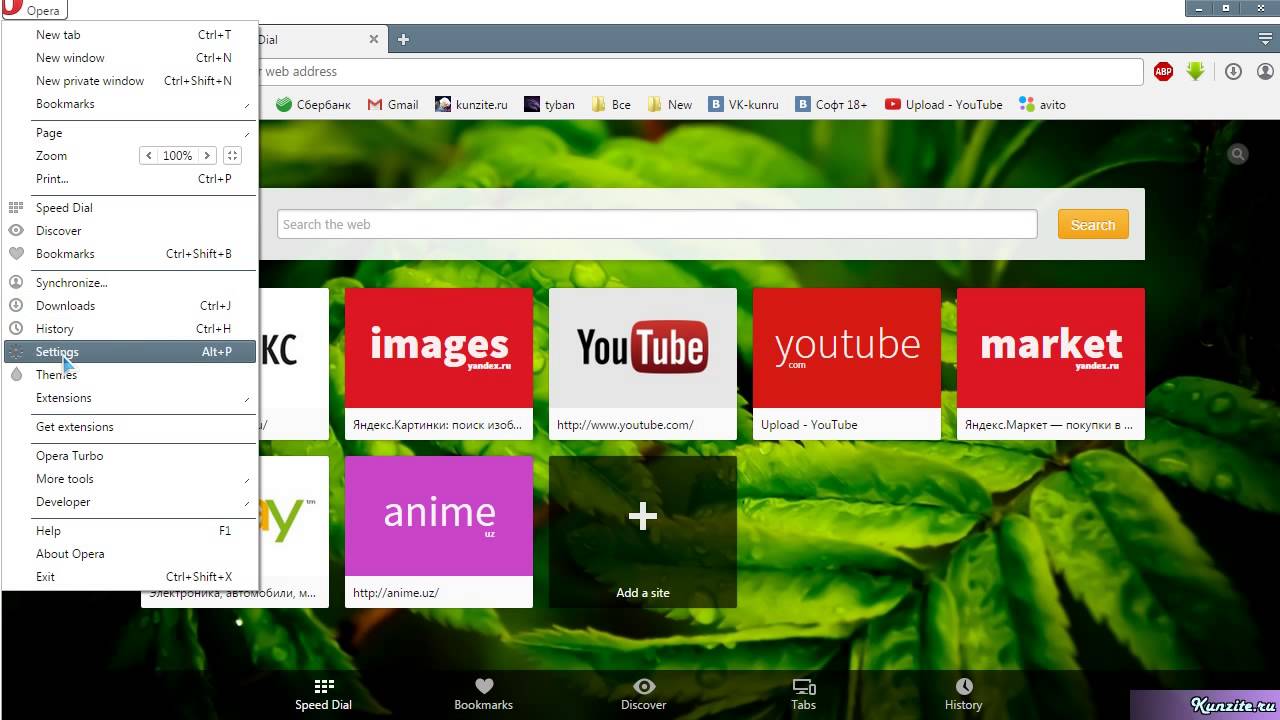Open the Yandex market speed dial tile
Image resolution: width=1280 pixels, height=720 pixels.
pyautogui.click(x=1051, y=364)
